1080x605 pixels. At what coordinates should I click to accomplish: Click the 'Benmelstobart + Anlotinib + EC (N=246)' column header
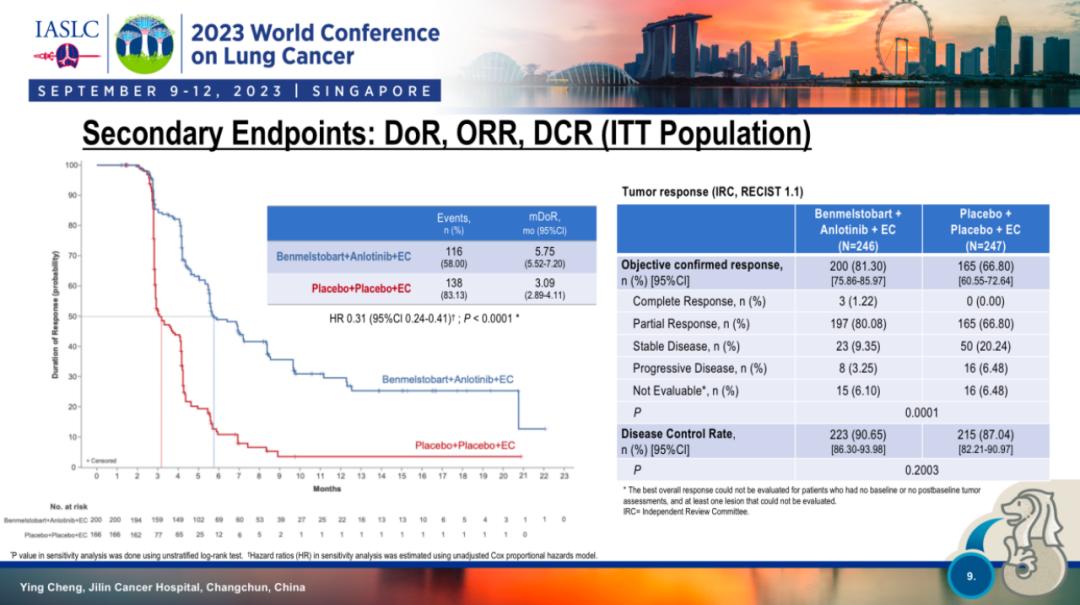pos(857,229)
